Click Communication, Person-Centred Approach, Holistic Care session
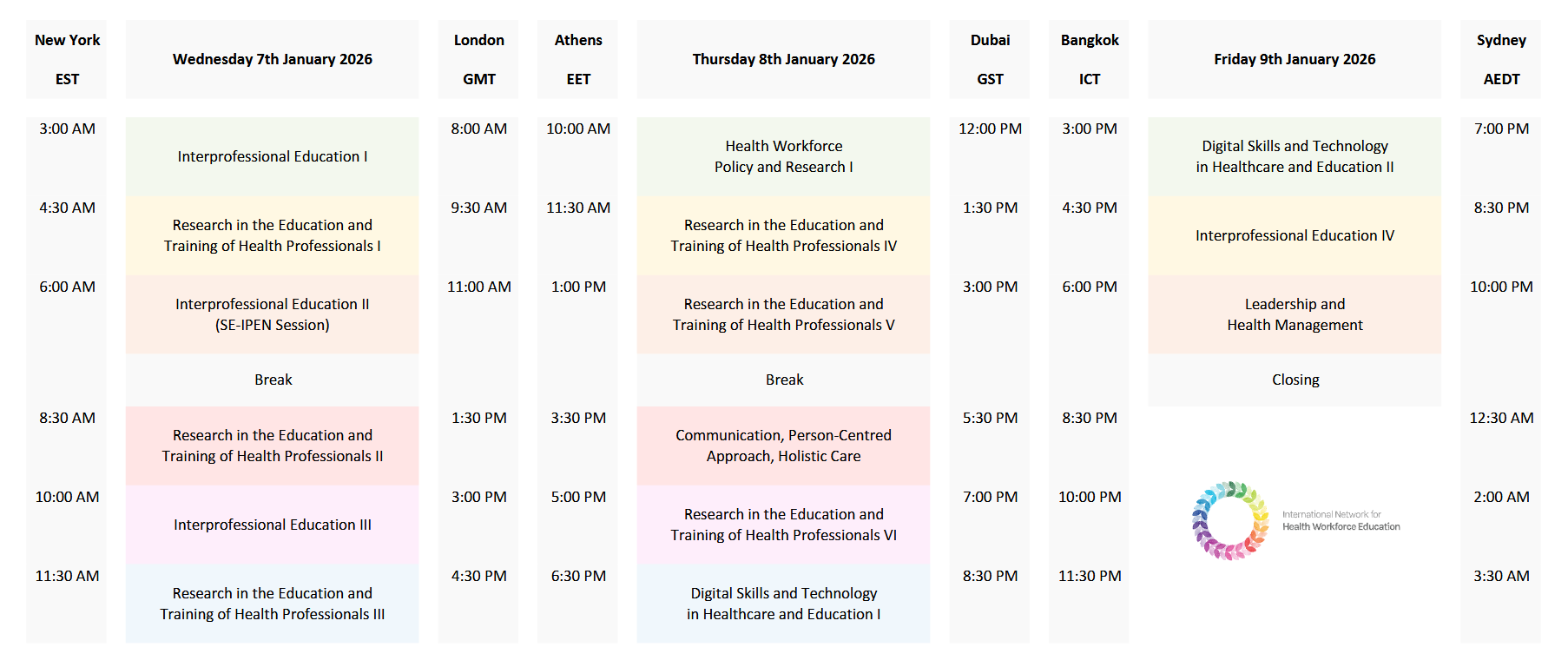This screenshot has width=1568, height=667. coord(783,446)
